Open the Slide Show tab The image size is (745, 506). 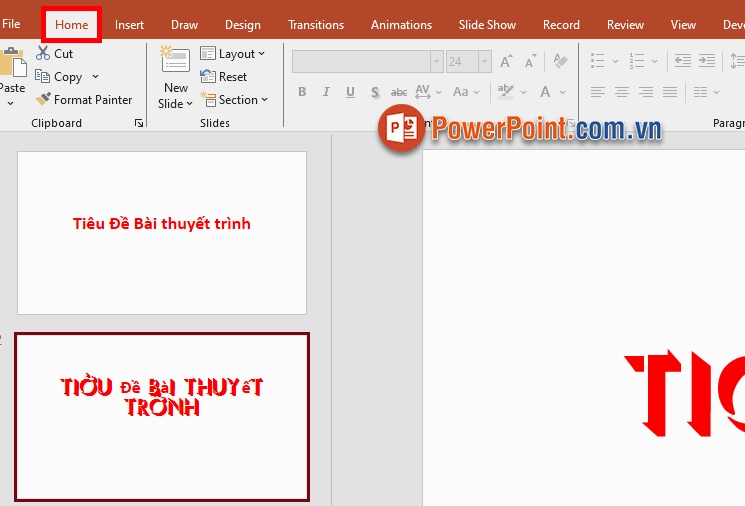[x=487, y=25]
